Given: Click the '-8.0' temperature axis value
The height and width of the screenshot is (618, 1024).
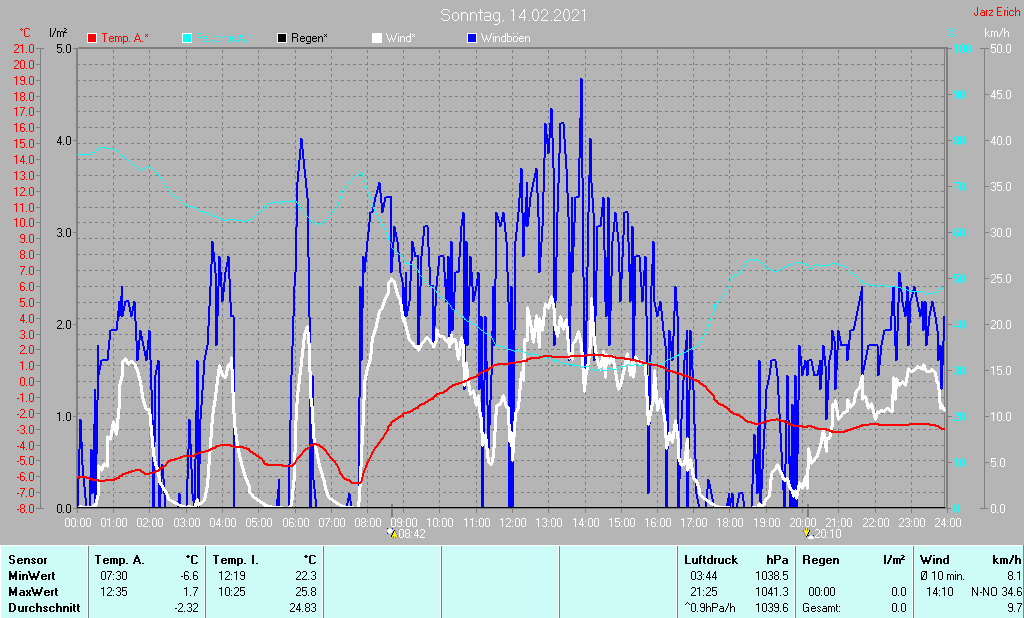Looking at the screenshot, I should (x=24, y=508).
